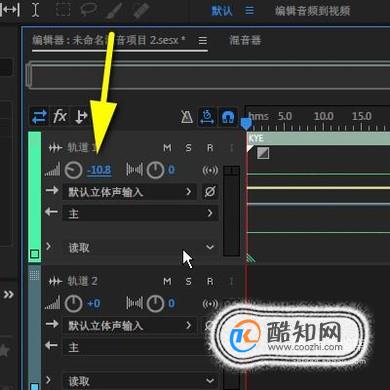This screenshot has width=390, height=390.
Task: Mute track 1 with the M button
Action: click(x=167, y=148)
